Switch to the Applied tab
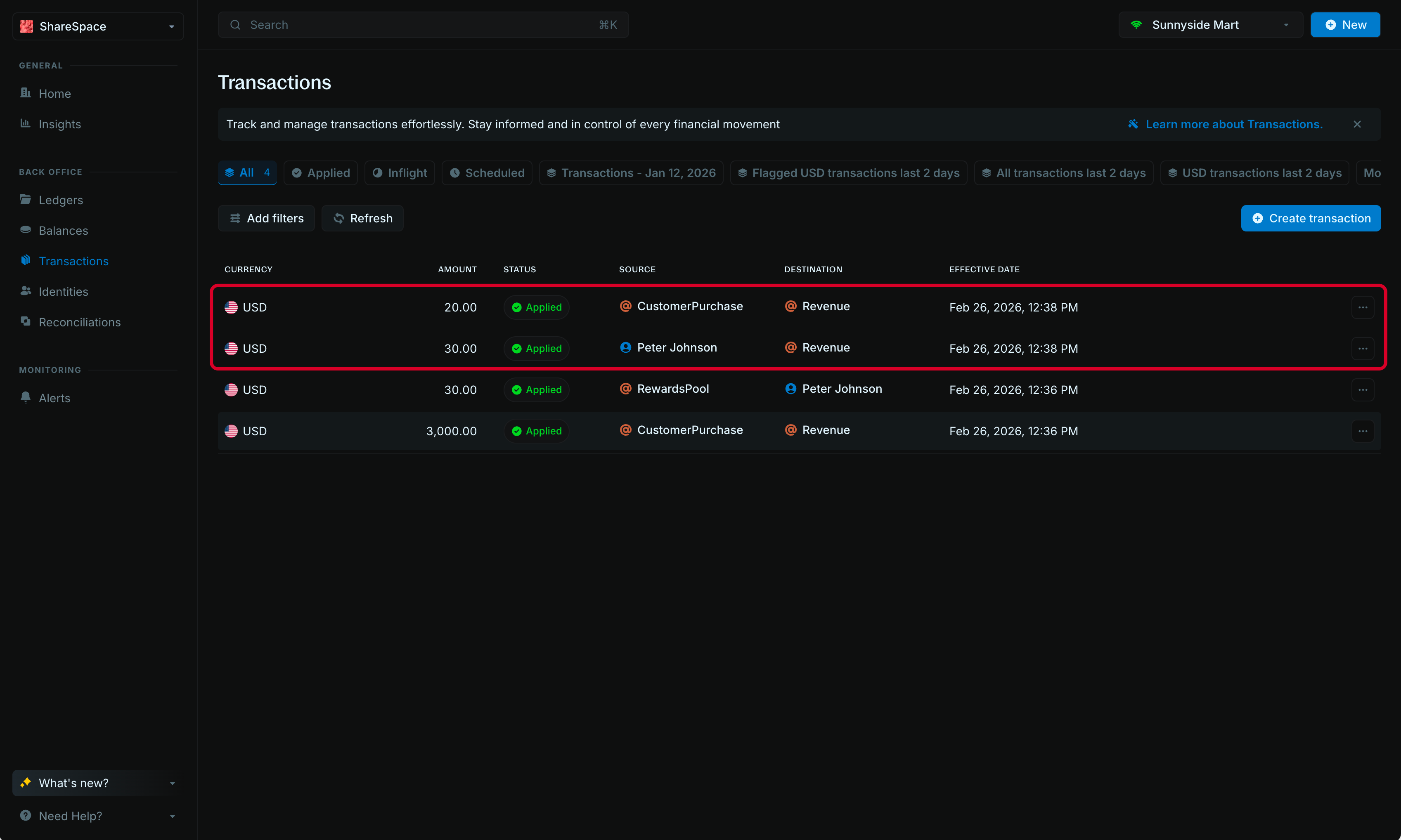 (x=320, y=172)
